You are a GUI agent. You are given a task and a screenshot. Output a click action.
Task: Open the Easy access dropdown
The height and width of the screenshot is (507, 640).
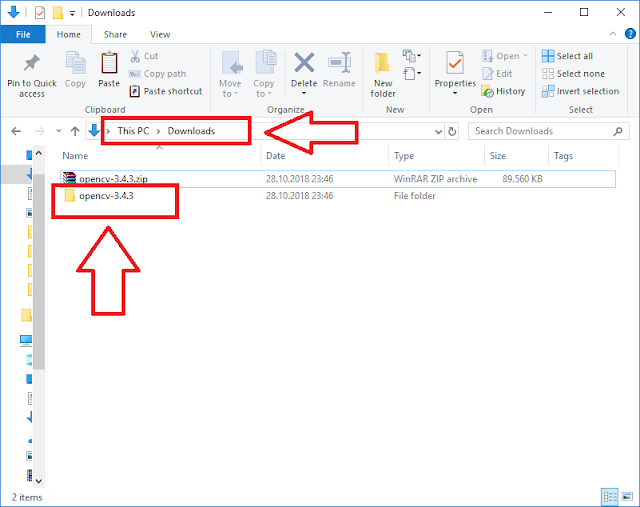pyautogui.click(x=412, y=73)
